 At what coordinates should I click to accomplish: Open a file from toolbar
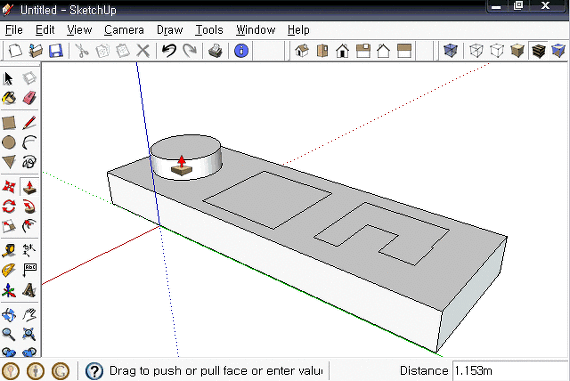pos(36,51)
